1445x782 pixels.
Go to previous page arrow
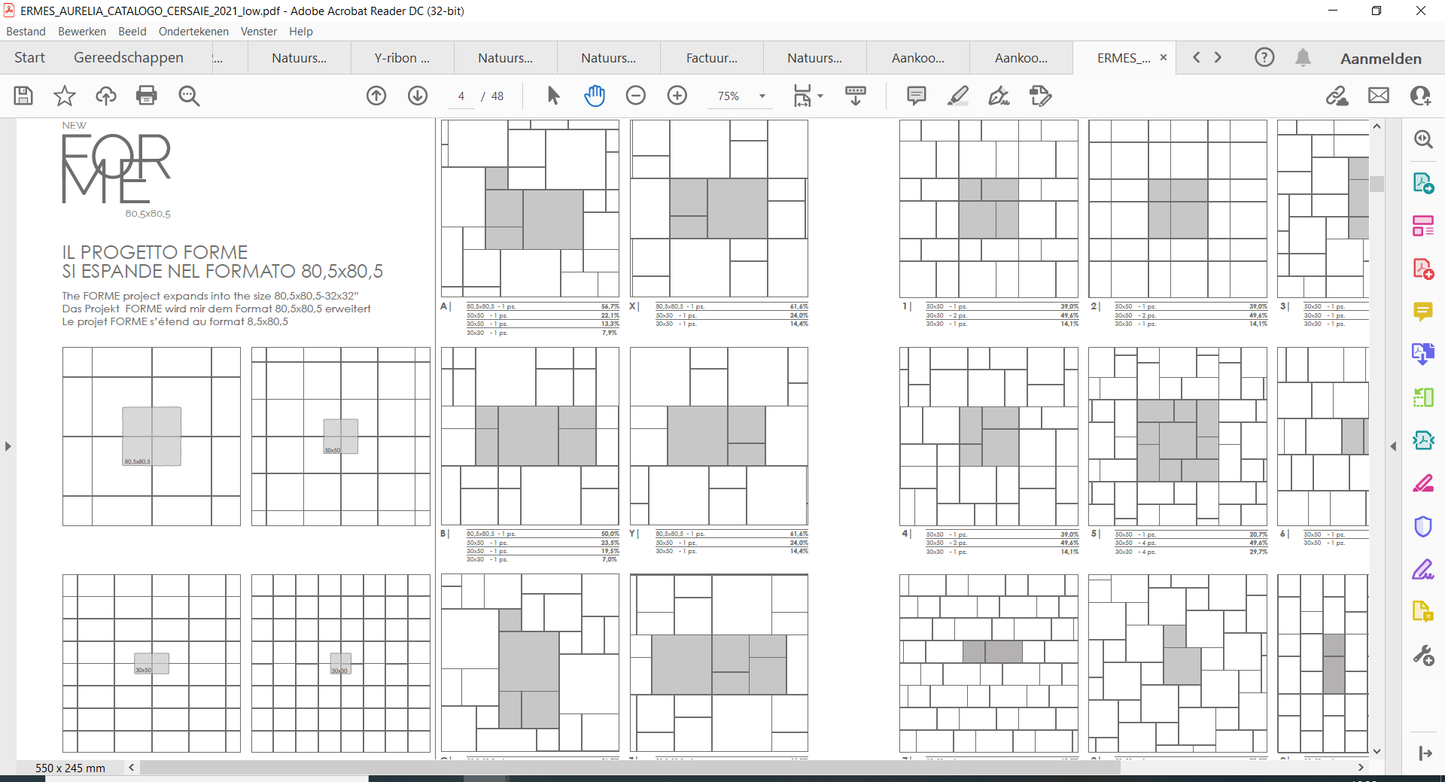(x=376, y=96)
